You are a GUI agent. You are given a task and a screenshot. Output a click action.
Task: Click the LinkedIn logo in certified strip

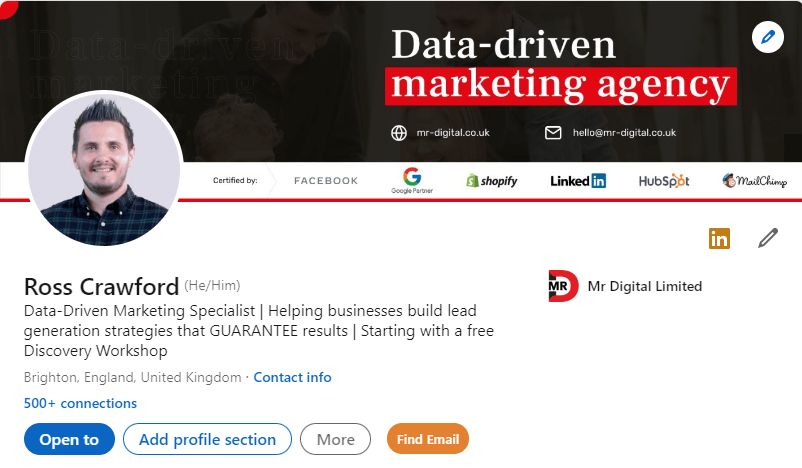(x=578, y=181)
